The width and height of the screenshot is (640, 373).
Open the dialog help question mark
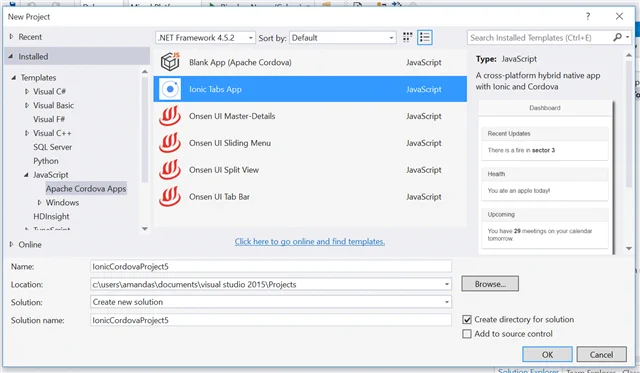click(588, 16)
